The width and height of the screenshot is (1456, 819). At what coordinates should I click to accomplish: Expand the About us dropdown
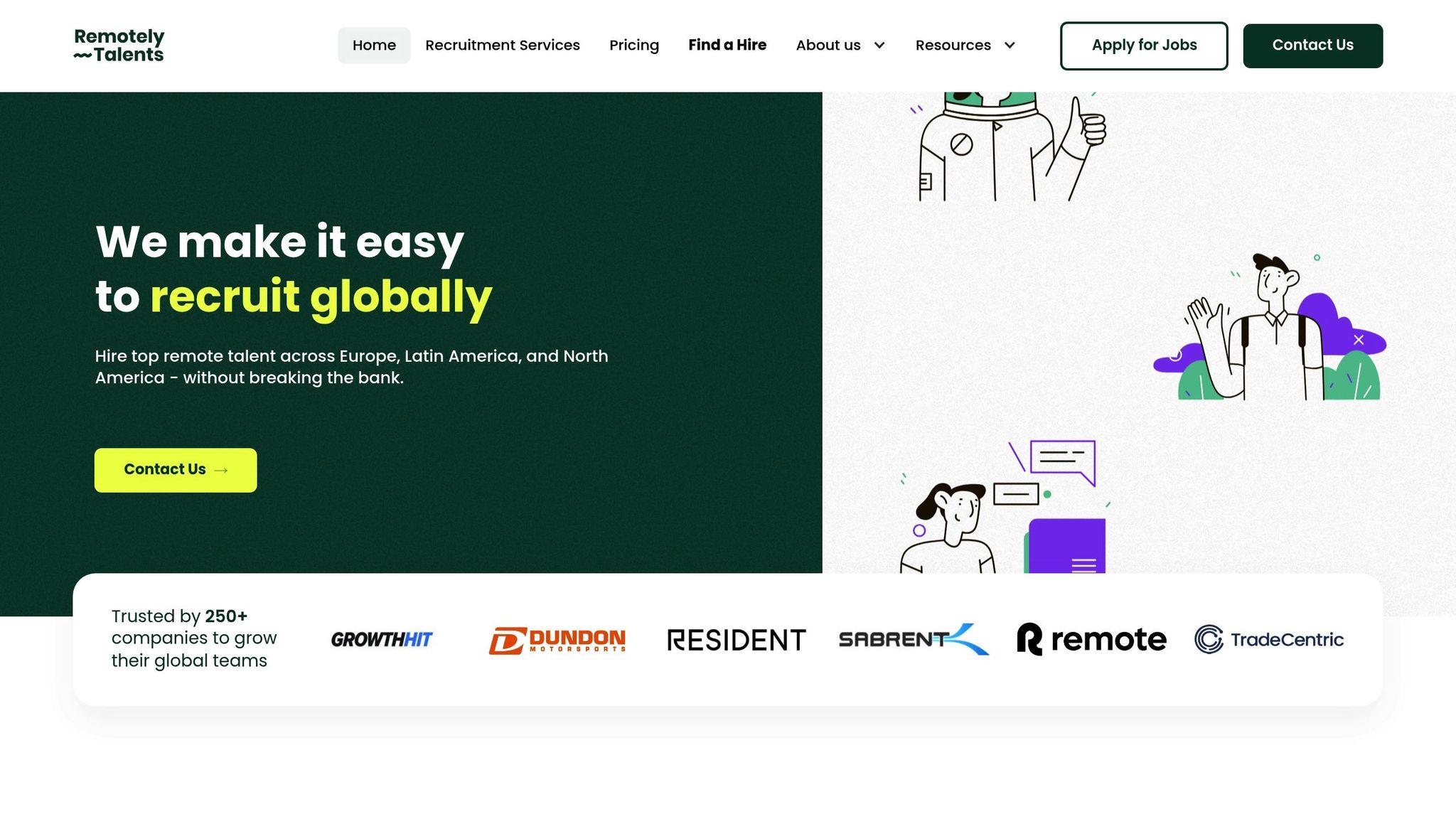pyautogui.click(x=840, y=45)
